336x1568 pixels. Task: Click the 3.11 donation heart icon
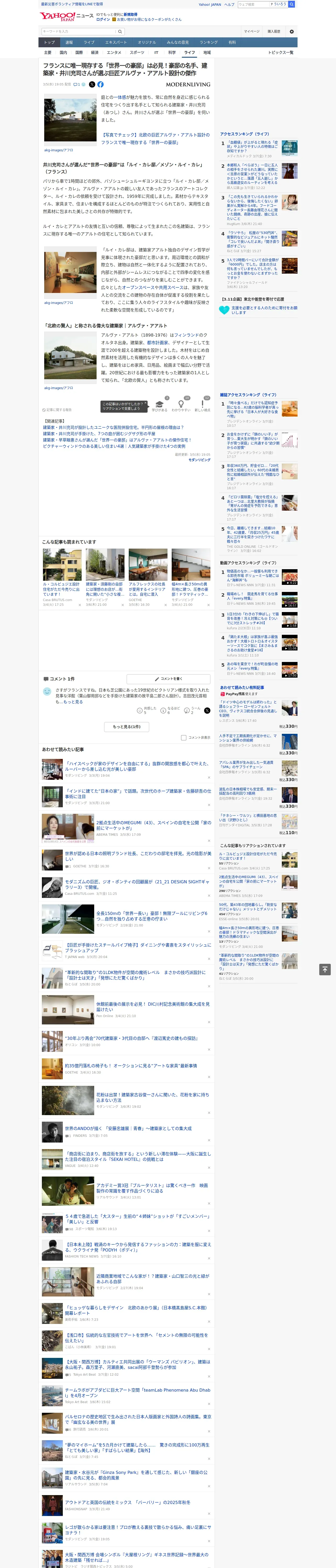(225, 310)
